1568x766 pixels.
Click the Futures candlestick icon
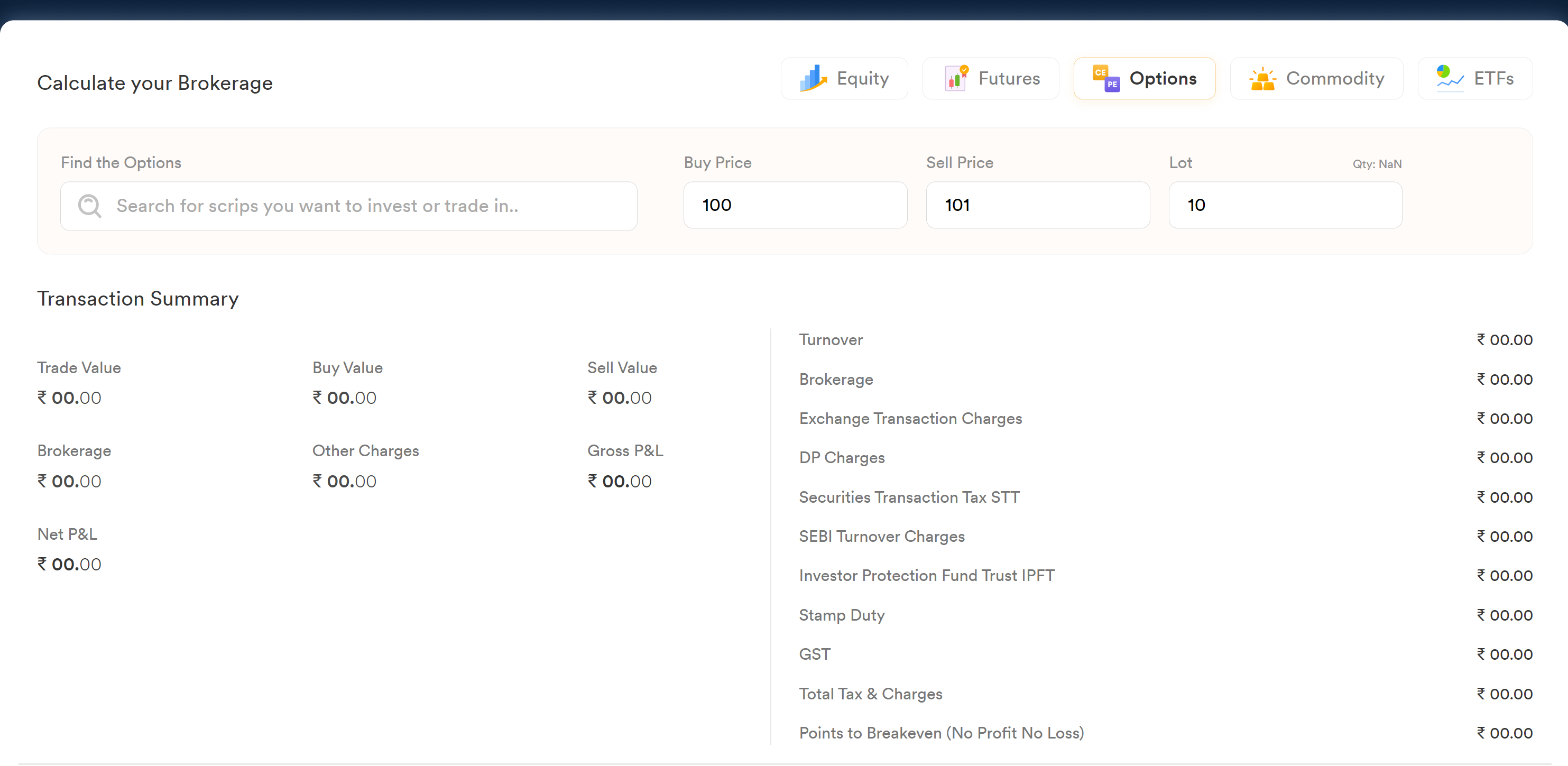956,79
